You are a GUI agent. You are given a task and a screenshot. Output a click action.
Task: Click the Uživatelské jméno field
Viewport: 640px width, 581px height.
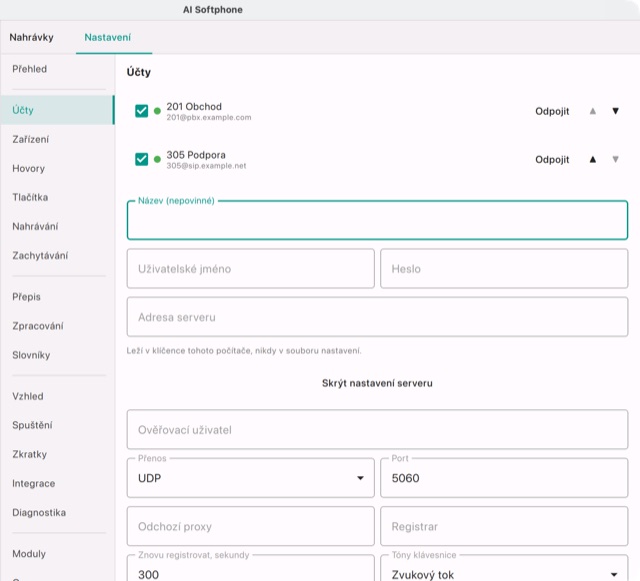click(x=251, y=269)
